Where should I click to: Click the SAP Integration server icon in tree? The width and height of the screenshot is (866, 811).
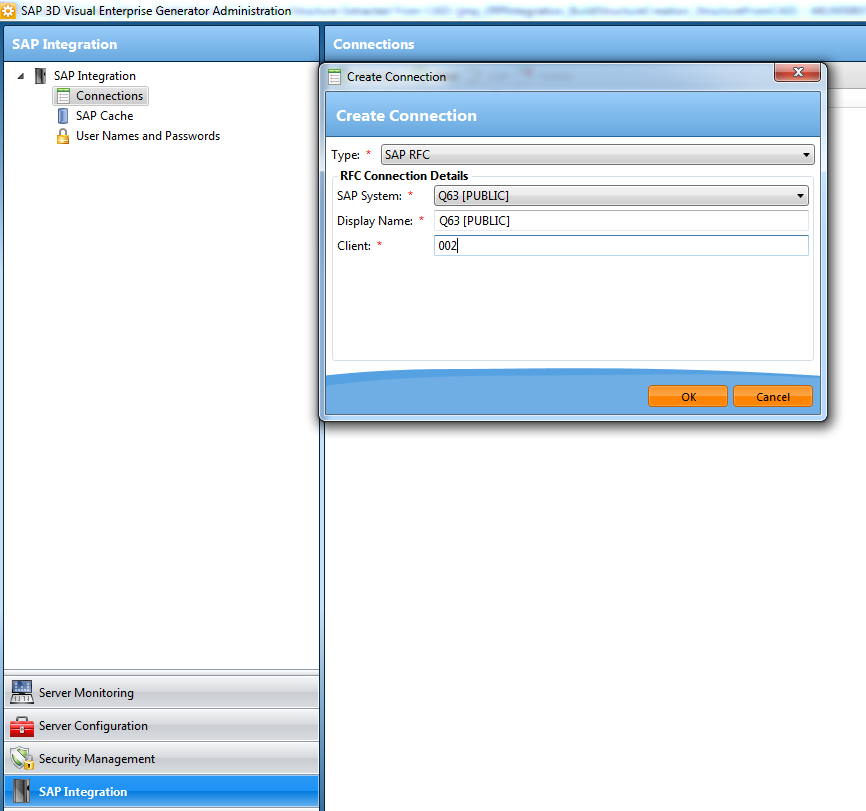40,76
